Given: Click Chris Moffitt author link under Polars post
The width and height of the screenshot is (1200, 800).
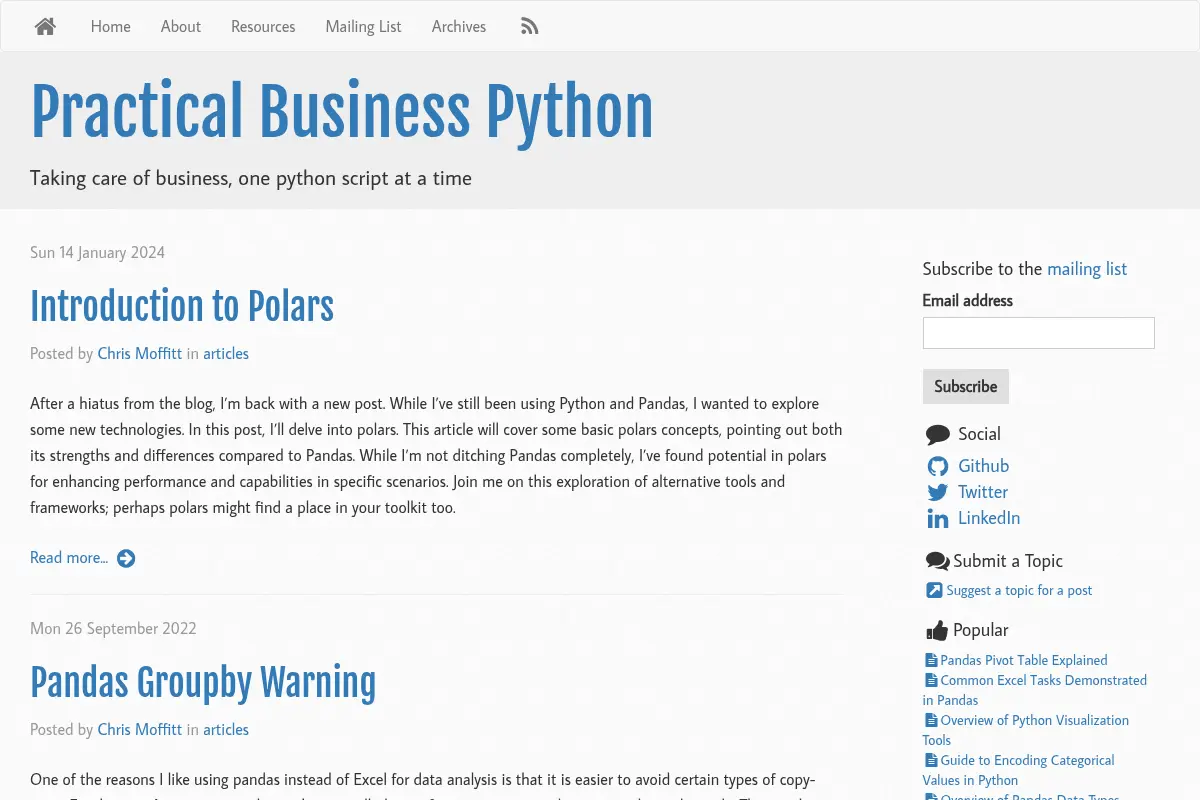Looking at the screenshot, I should coord(140,354).
